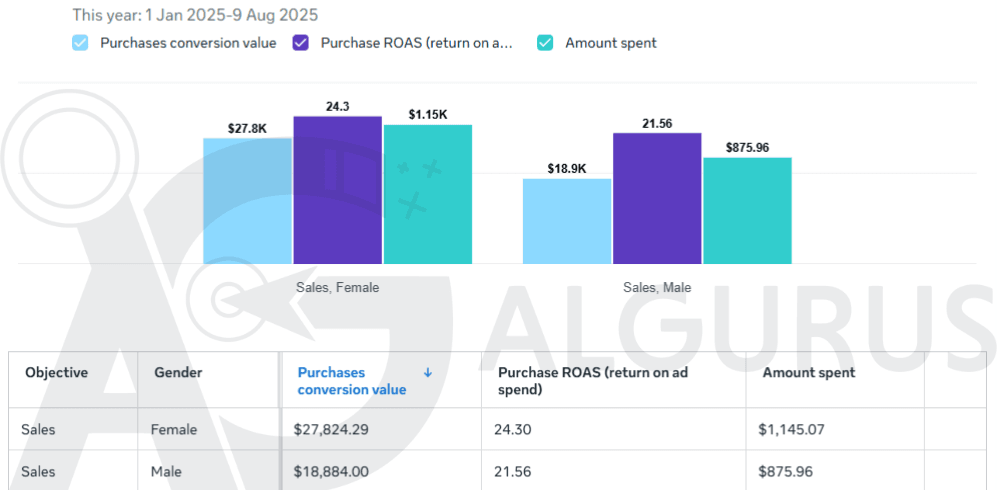Click the Female teal $1.15K spend bar
The height and width of the screenshot is (490, 997).
tap(427, 194)
